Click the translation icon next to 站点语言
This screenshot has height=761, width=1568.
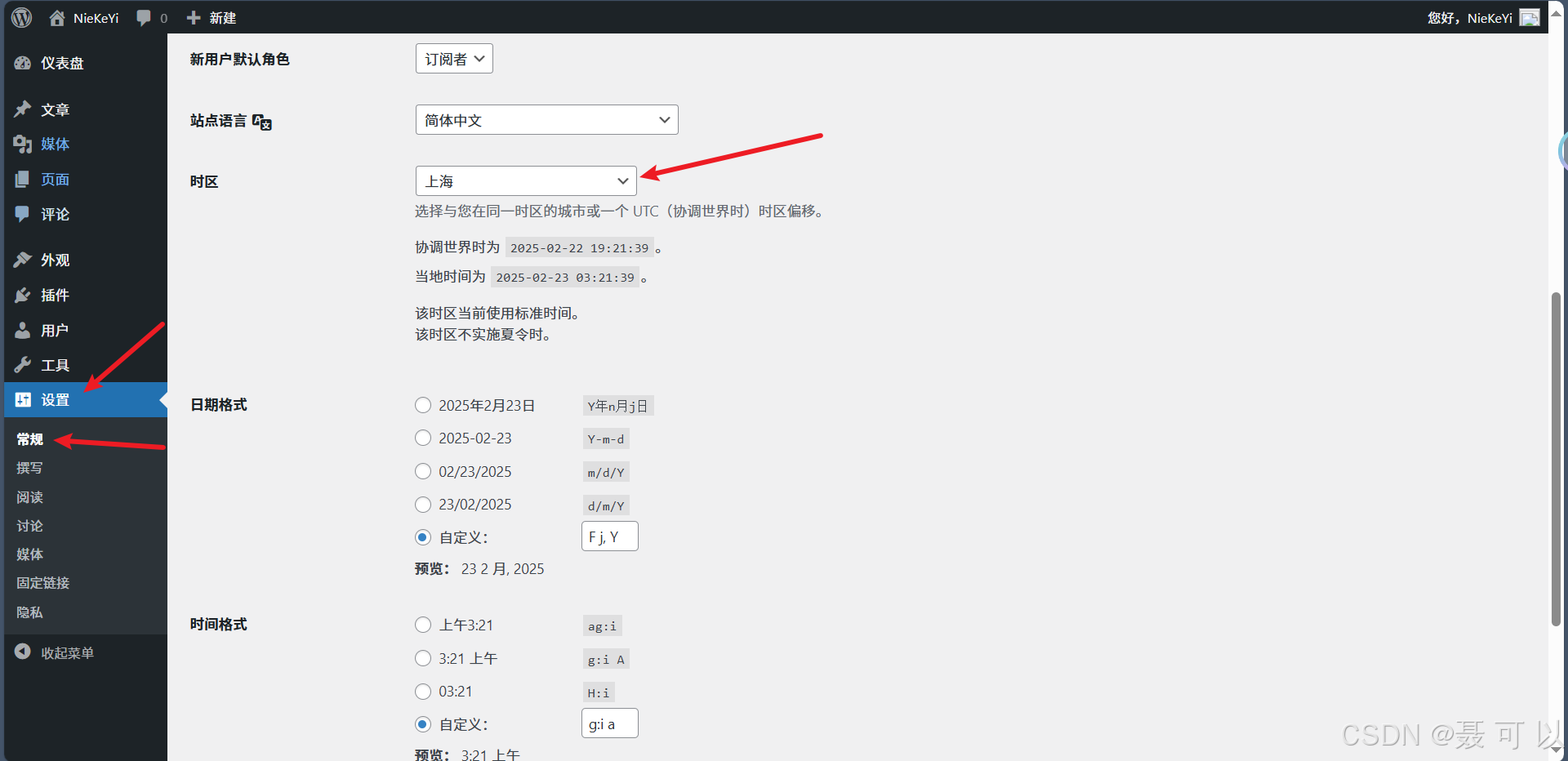click(261, 122)
